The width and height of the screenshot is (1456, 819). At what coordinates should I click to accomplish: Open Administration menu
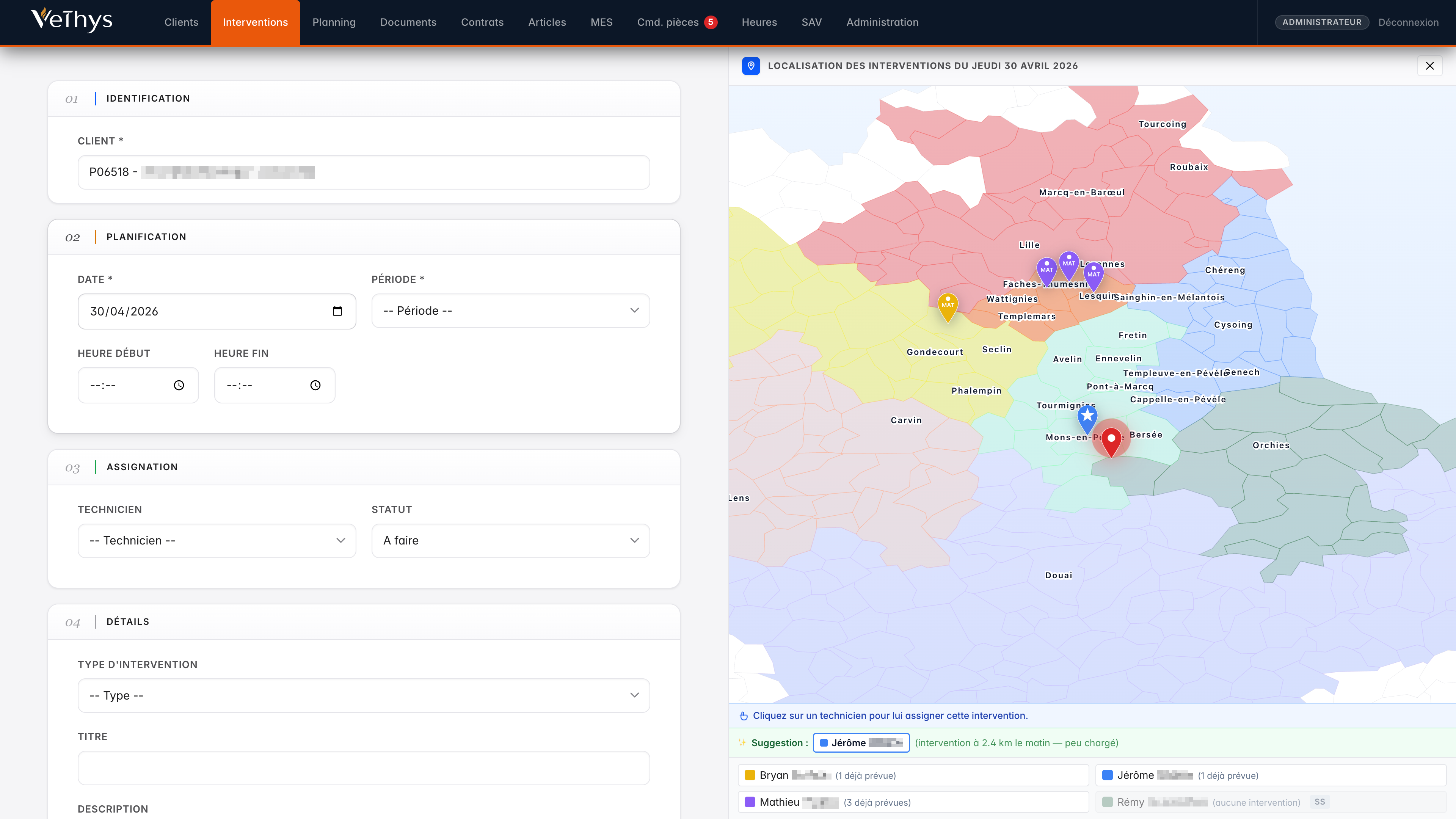point(882,22)
